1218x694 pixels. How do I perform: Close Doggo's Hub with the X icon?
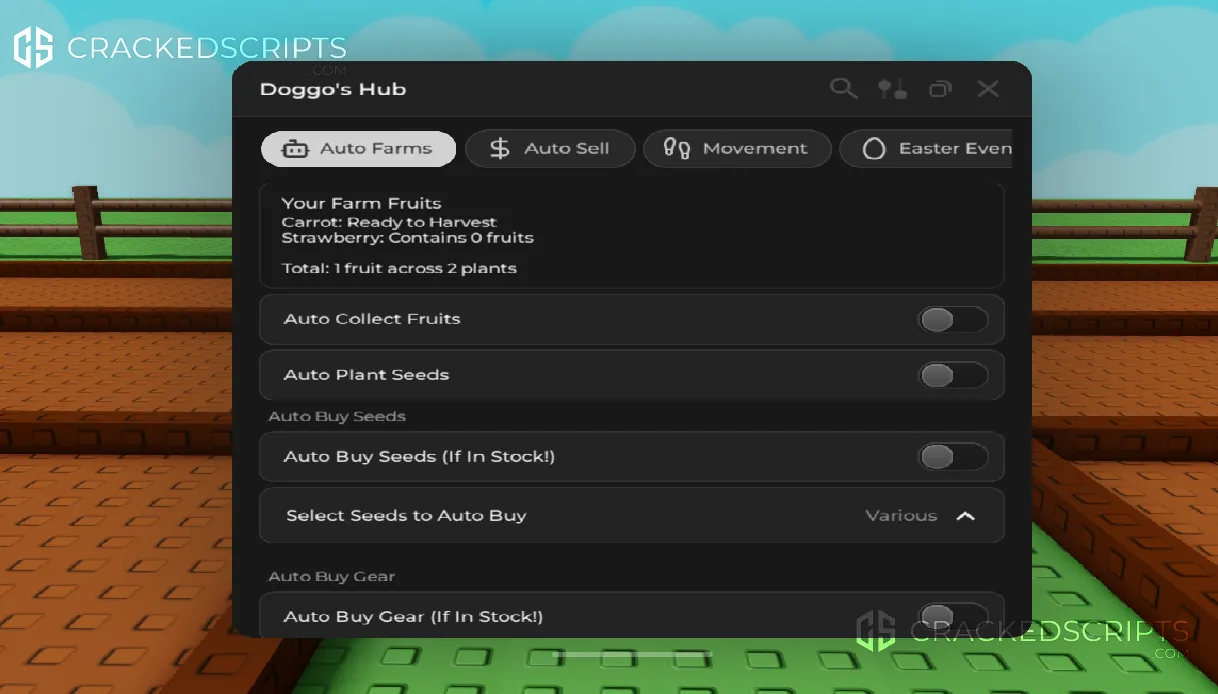click(988, 89)
